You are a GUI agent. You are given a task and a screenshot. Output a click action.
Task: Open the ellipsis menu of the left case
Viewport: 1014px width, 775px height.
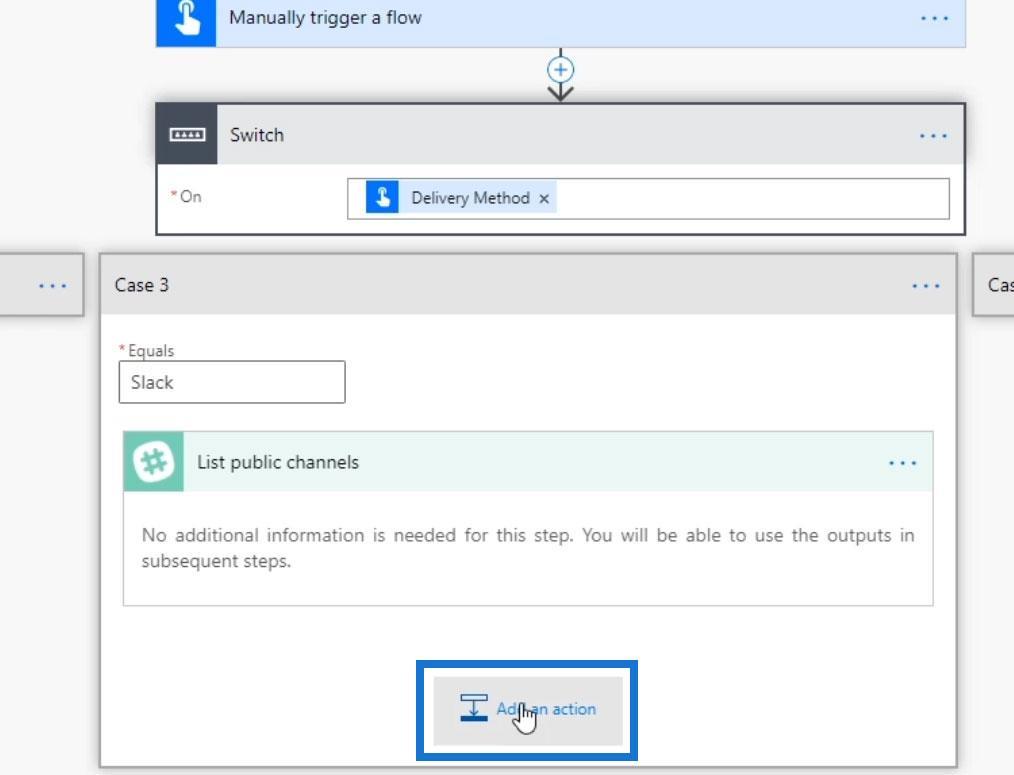coord(52,285)
